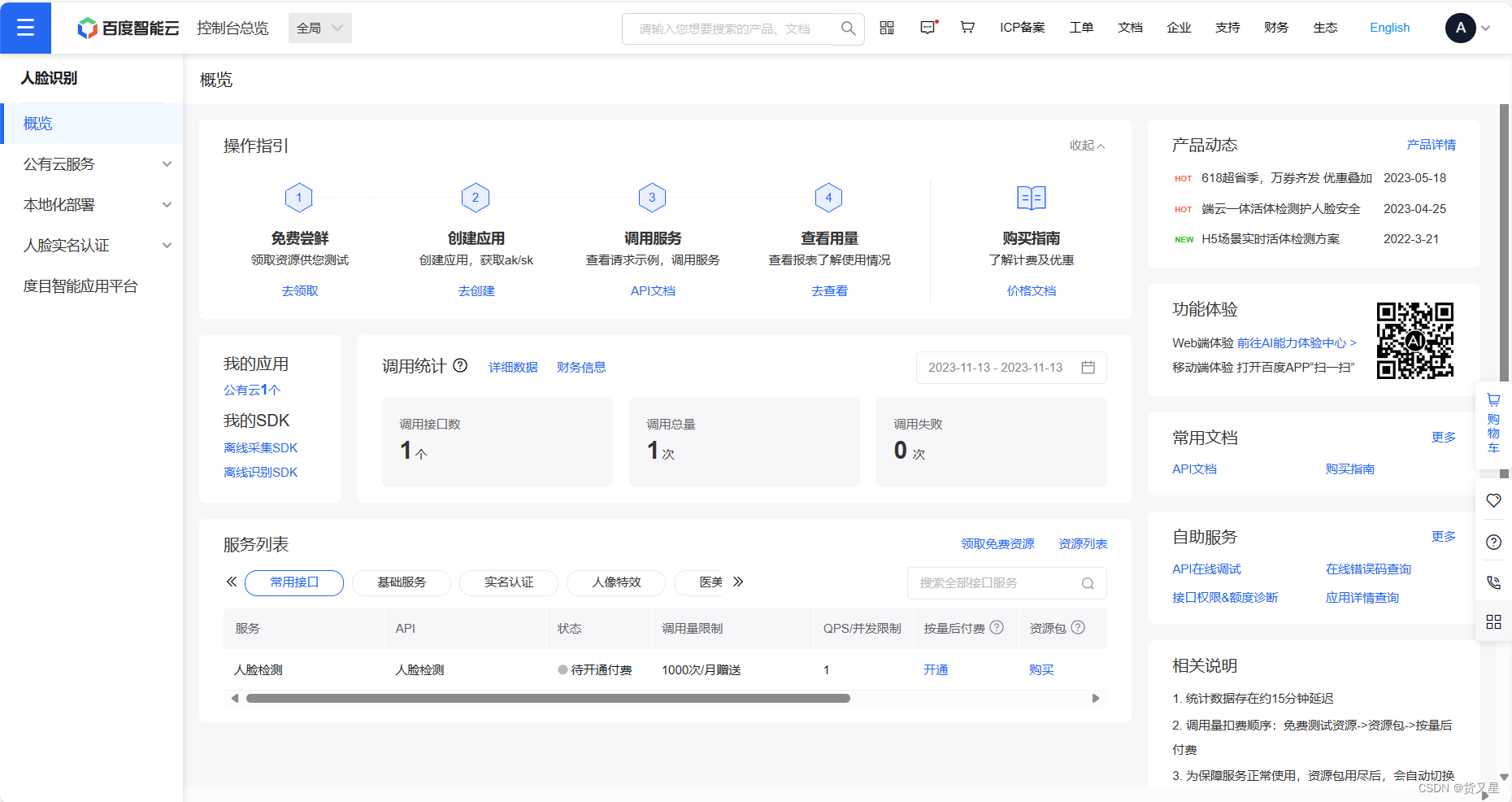This screenshot has width=1512, height=802.
Task: Click the Baidu AI Cloud logo
Action: click(x=128, y=28)
